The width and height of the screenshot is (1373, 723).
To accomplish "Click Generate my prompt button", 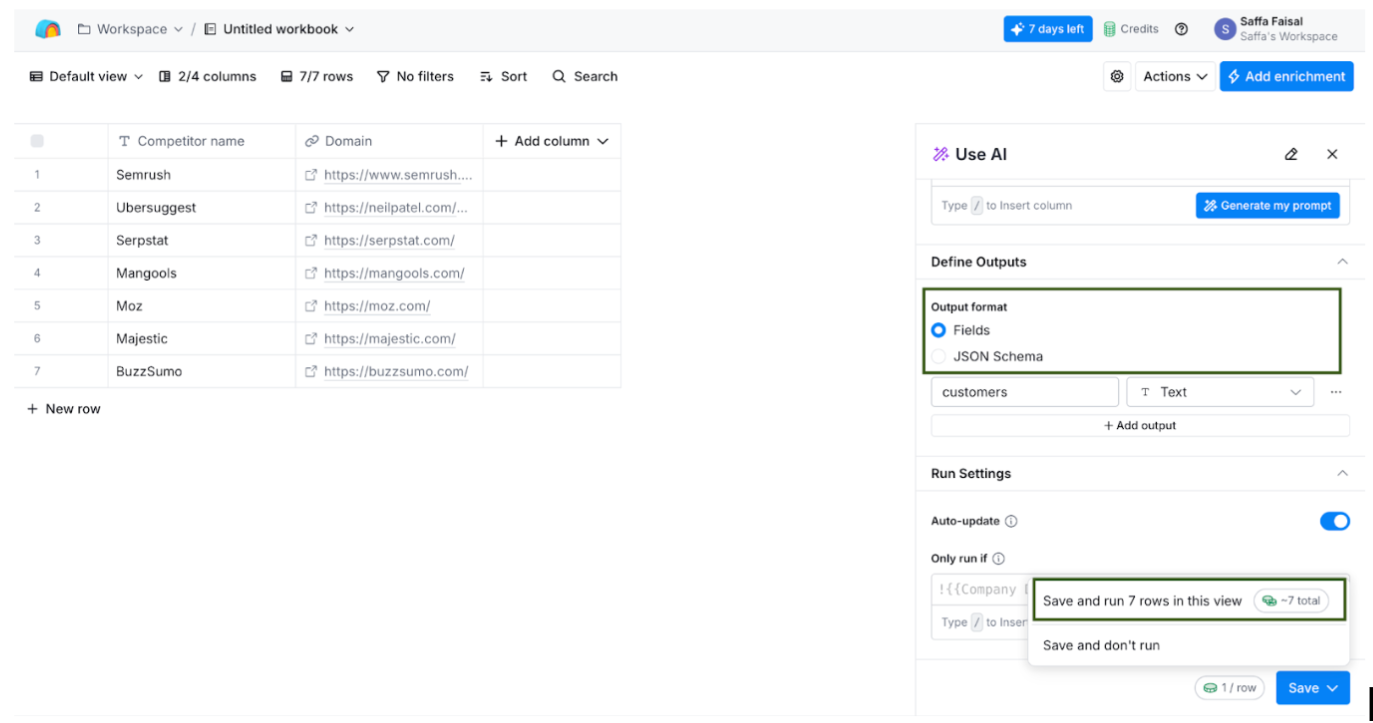I will click(1267, 206).
